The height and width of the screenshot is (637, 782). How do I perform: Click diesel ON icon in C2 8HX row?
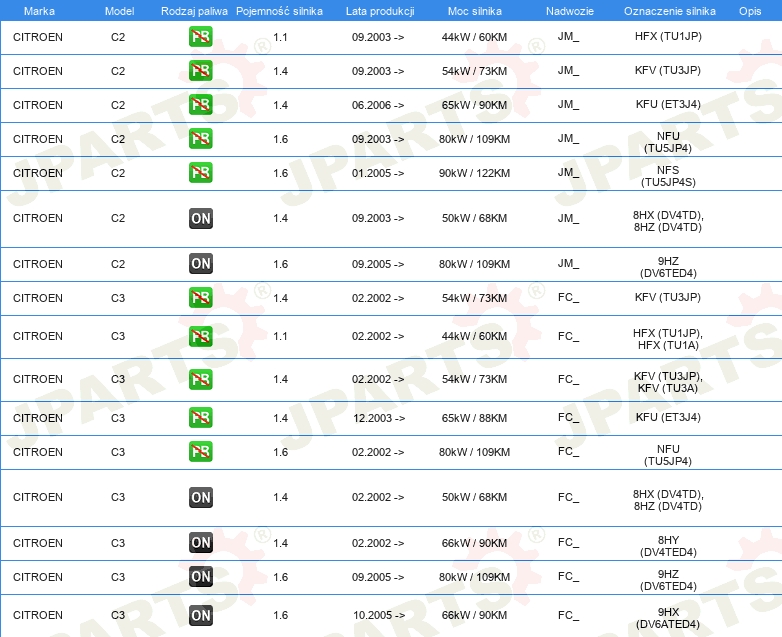[x=201, y=218]
